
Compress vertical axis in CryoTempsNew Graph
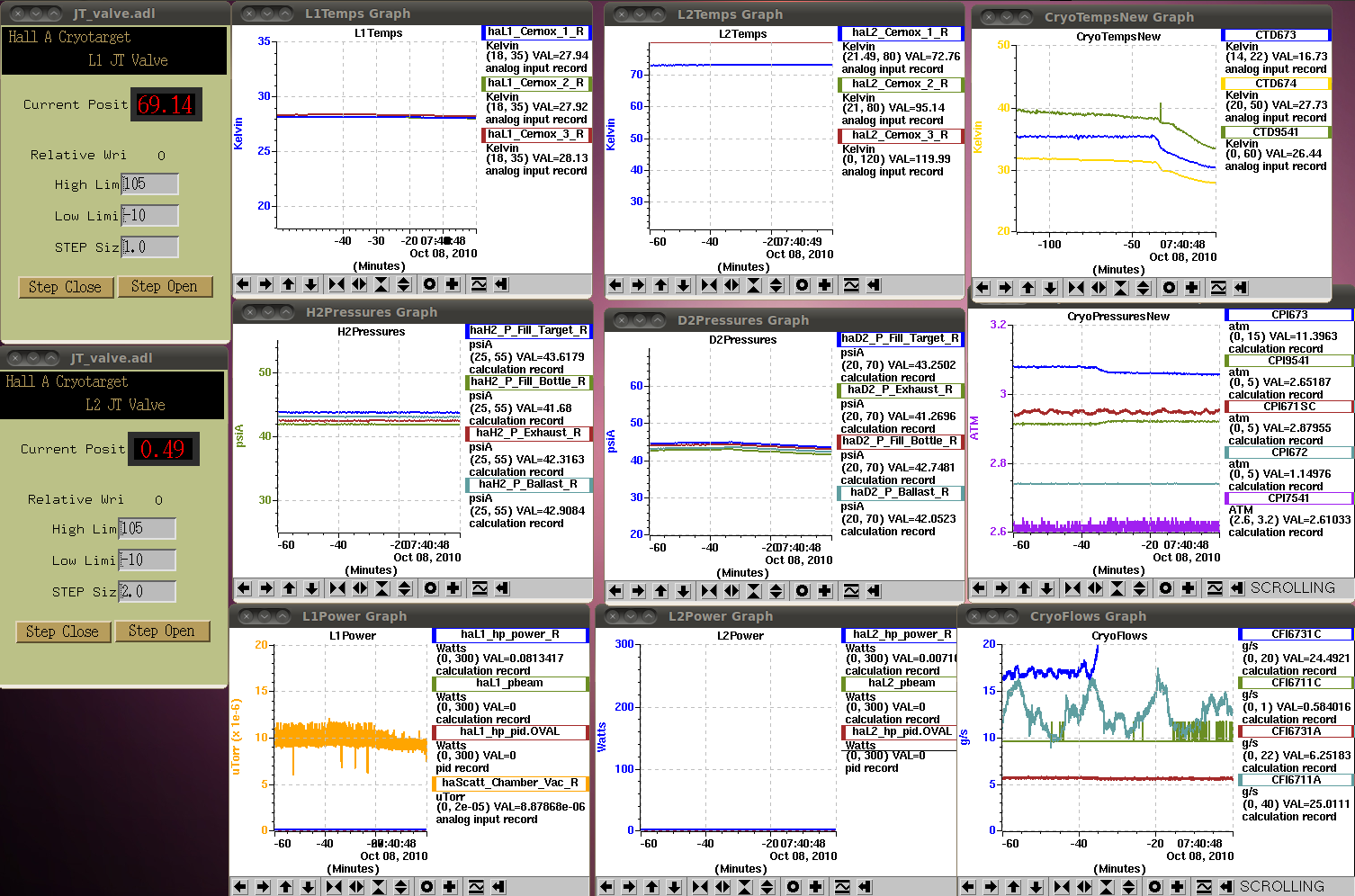[1121, 288]
